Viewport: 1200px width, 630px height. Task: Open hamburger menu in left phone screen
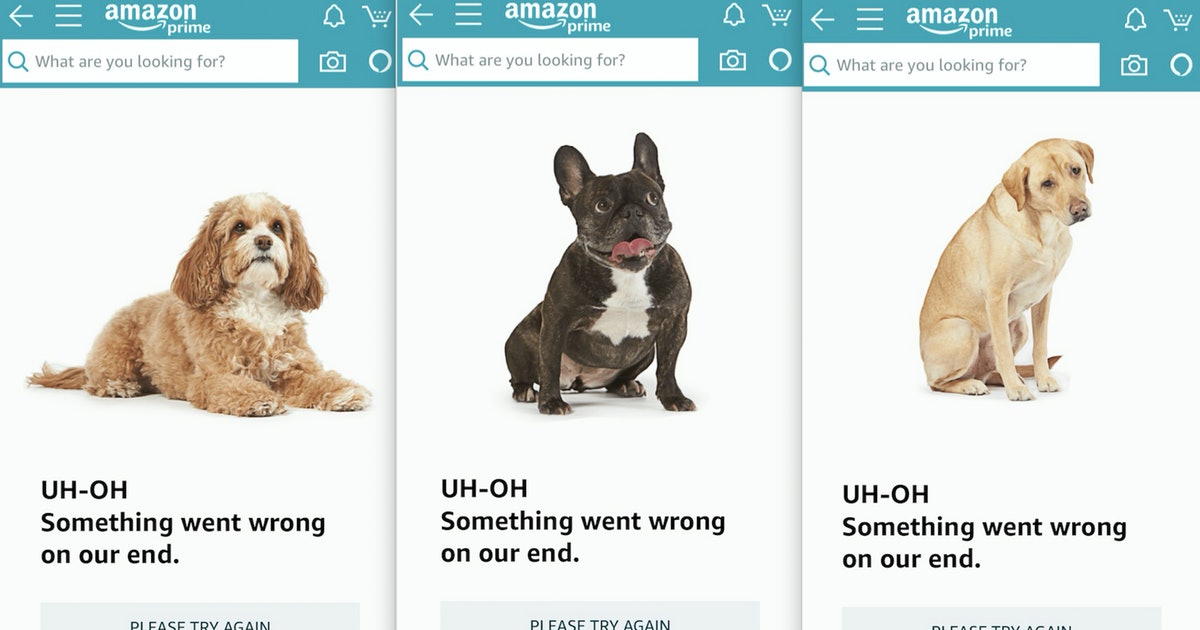click(x=68, y=16)
